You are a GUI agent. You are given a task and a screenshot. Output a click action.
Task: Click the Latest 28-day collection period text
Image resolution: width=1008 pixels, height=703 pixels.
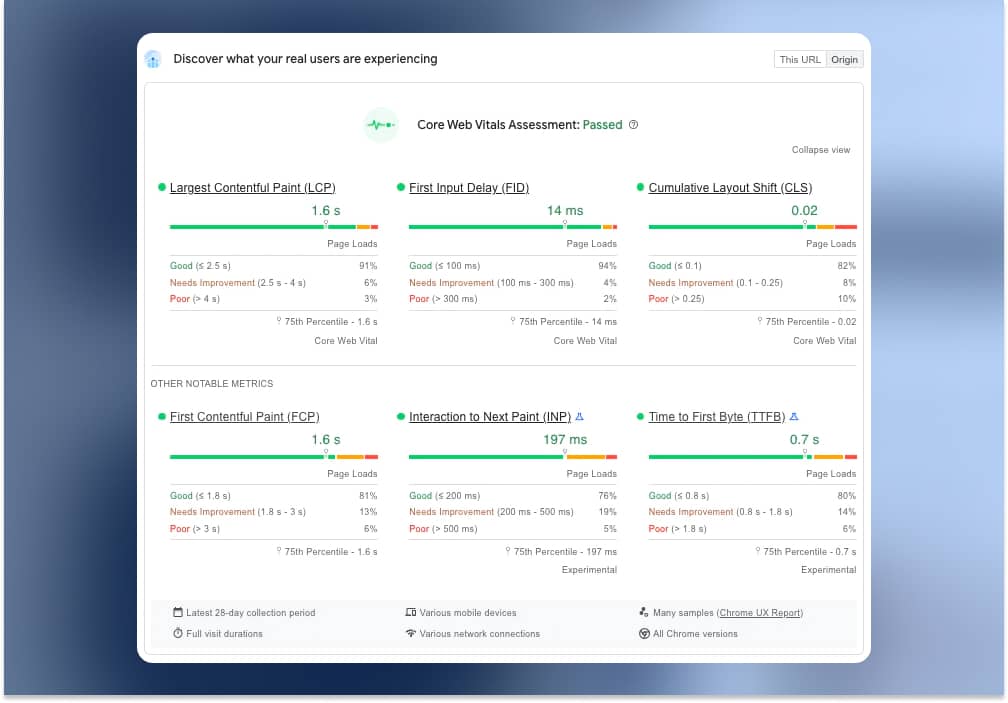click(251, 613)
